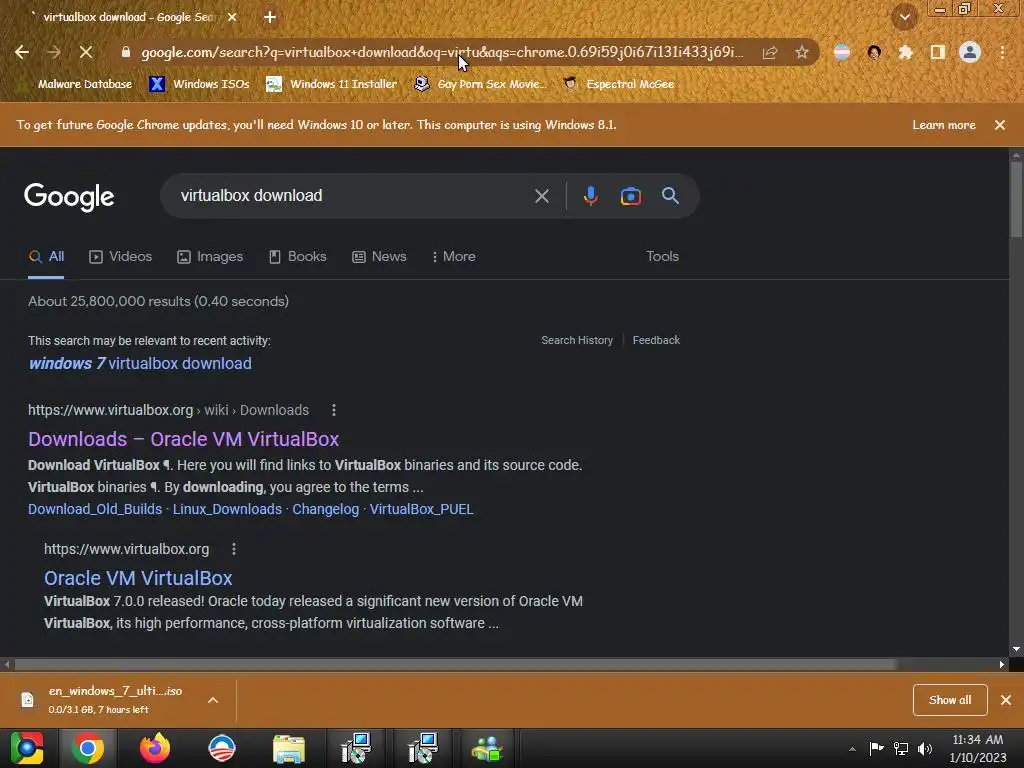
Task: Toggle the browser side panel icon
Action: [x=938, y=52]
